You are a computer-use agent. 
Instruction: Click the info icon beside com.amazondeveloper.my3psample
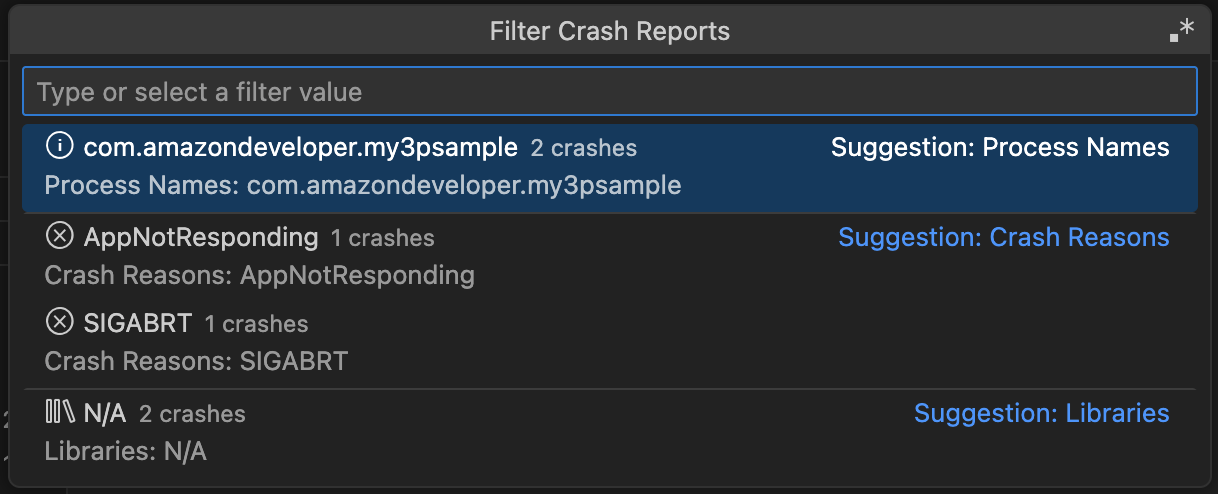(x=60, y=147)
